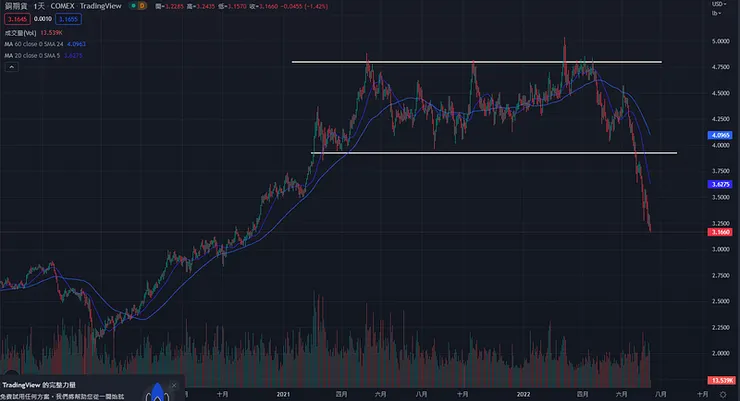
Task: Click the 5.0000 price scale label
Action: pyautogui.click(x=720, y=42)
